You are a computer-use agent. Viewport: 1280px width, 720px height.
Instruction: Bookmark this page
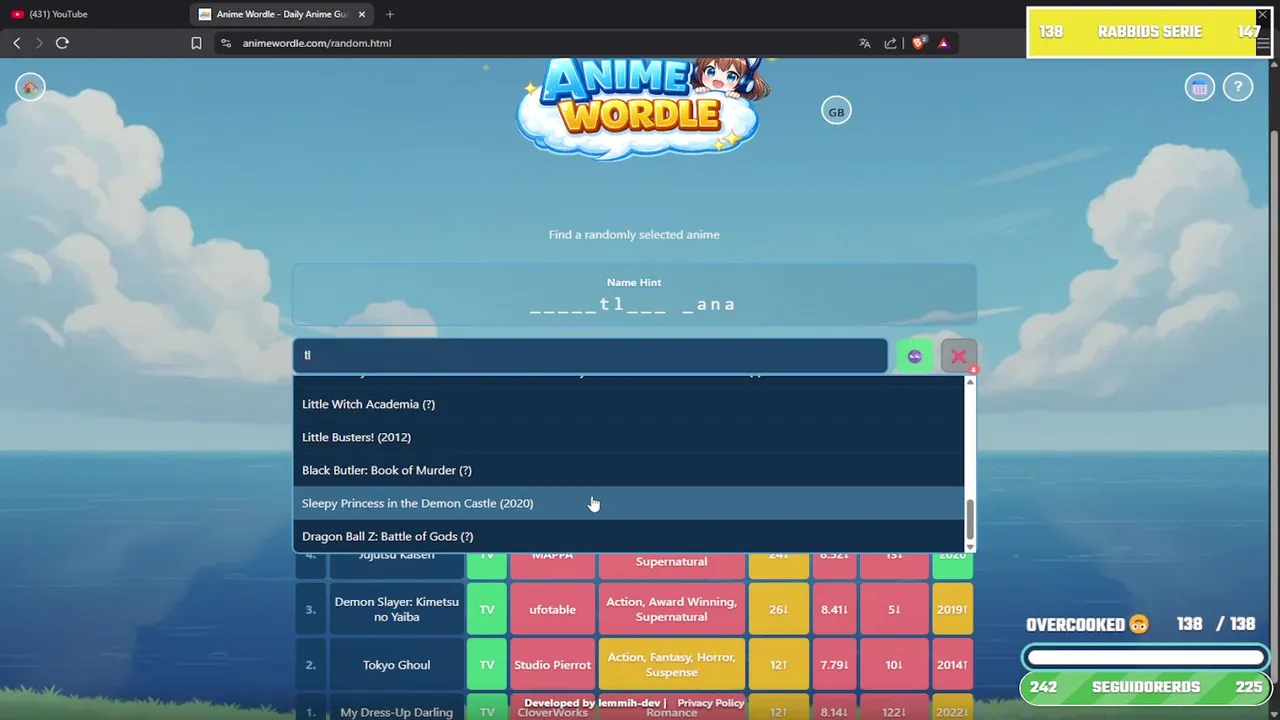196,43
